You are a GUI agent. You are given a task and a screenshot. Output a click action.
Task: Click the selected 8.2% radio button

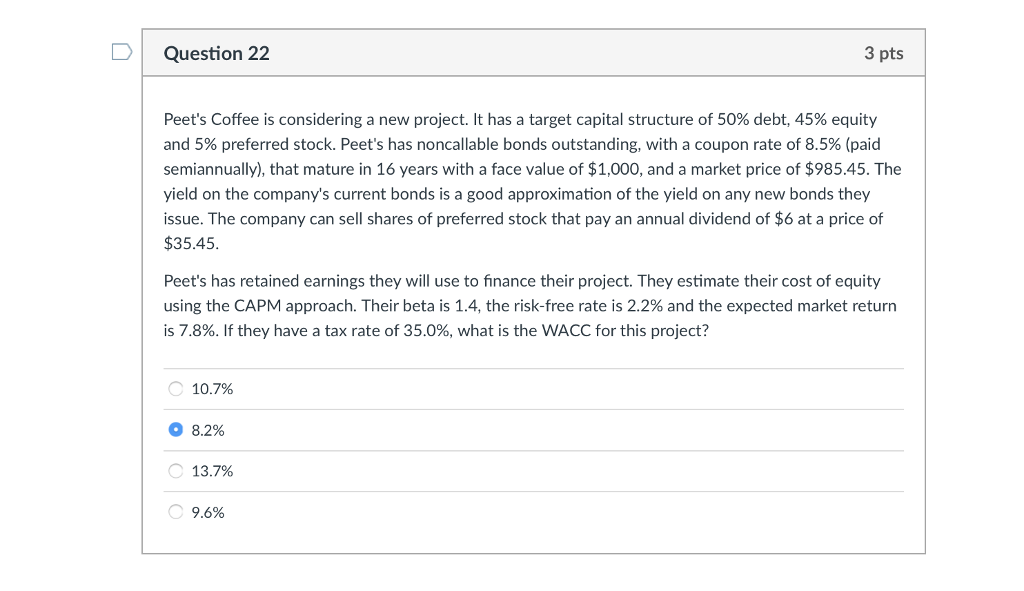tap(176, 430)
